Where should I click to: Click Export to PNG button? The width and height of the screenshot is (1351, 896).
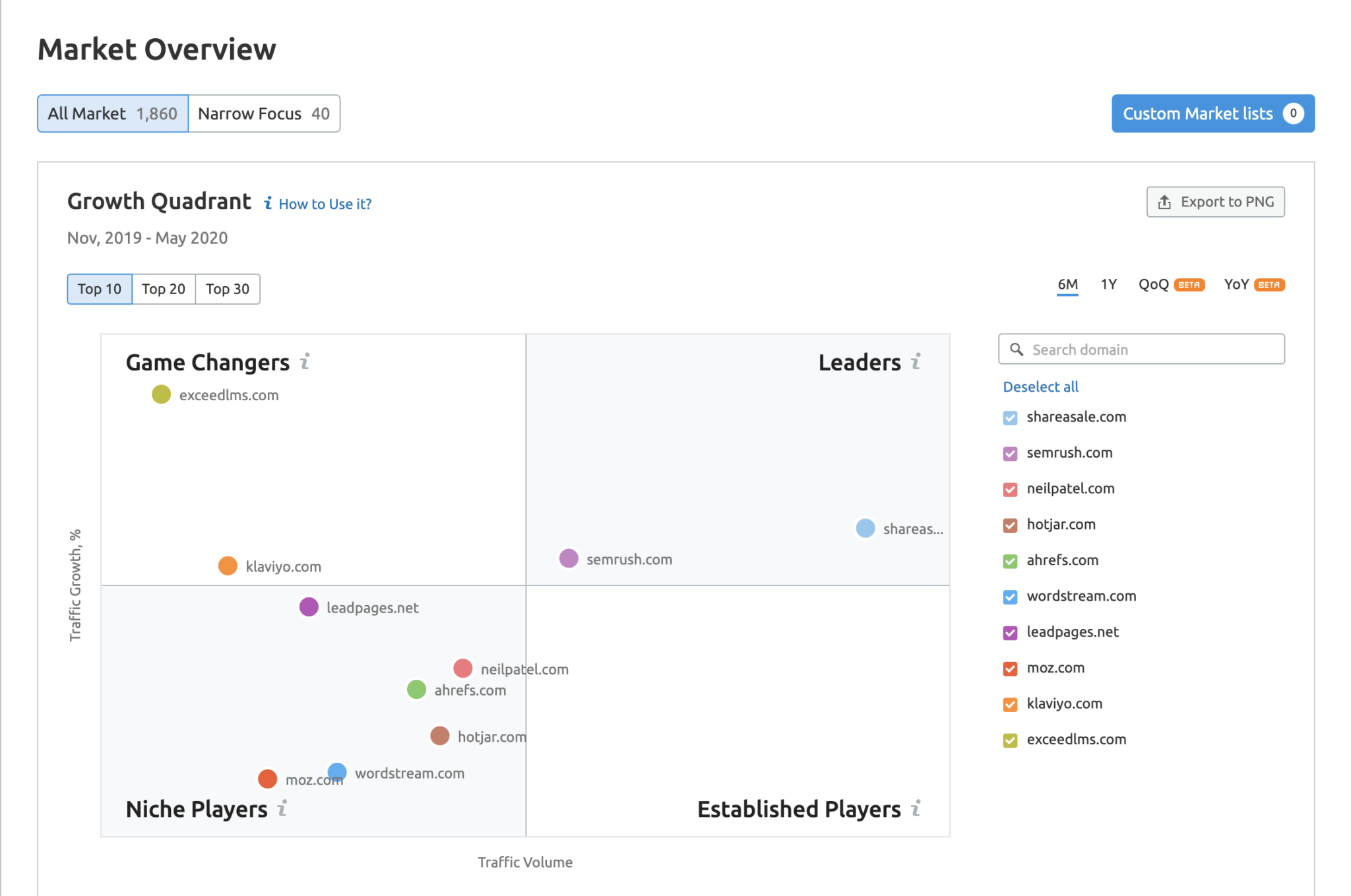[x=1215, y=202]
